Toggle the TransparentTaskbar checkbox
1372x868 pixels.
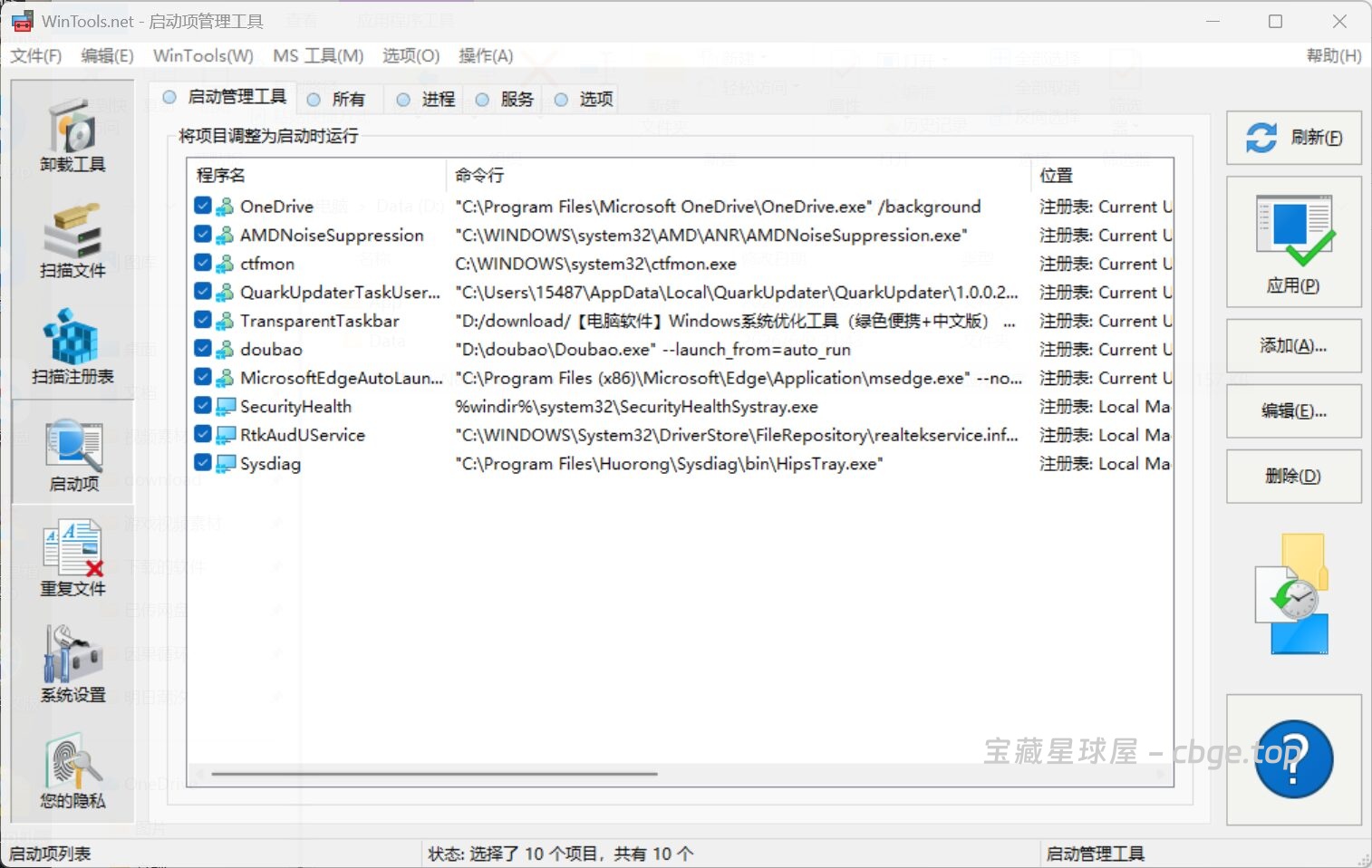coord(203,320)
